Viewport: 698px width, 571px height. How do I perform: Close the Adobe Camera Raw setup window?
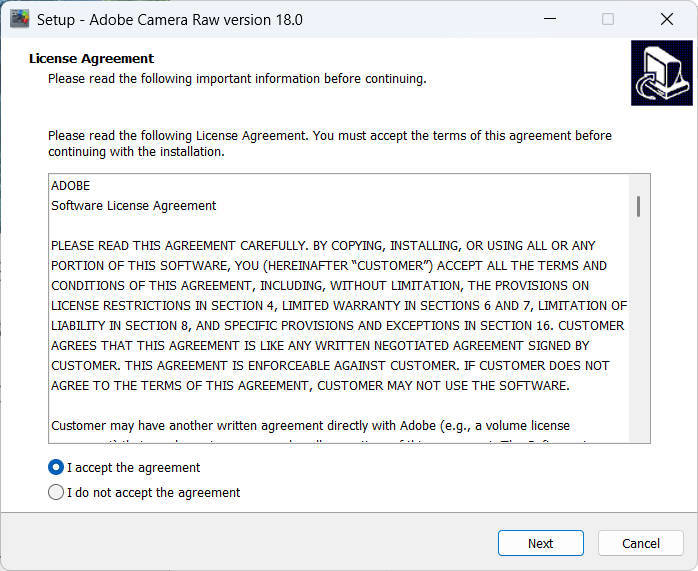(667, 19)
